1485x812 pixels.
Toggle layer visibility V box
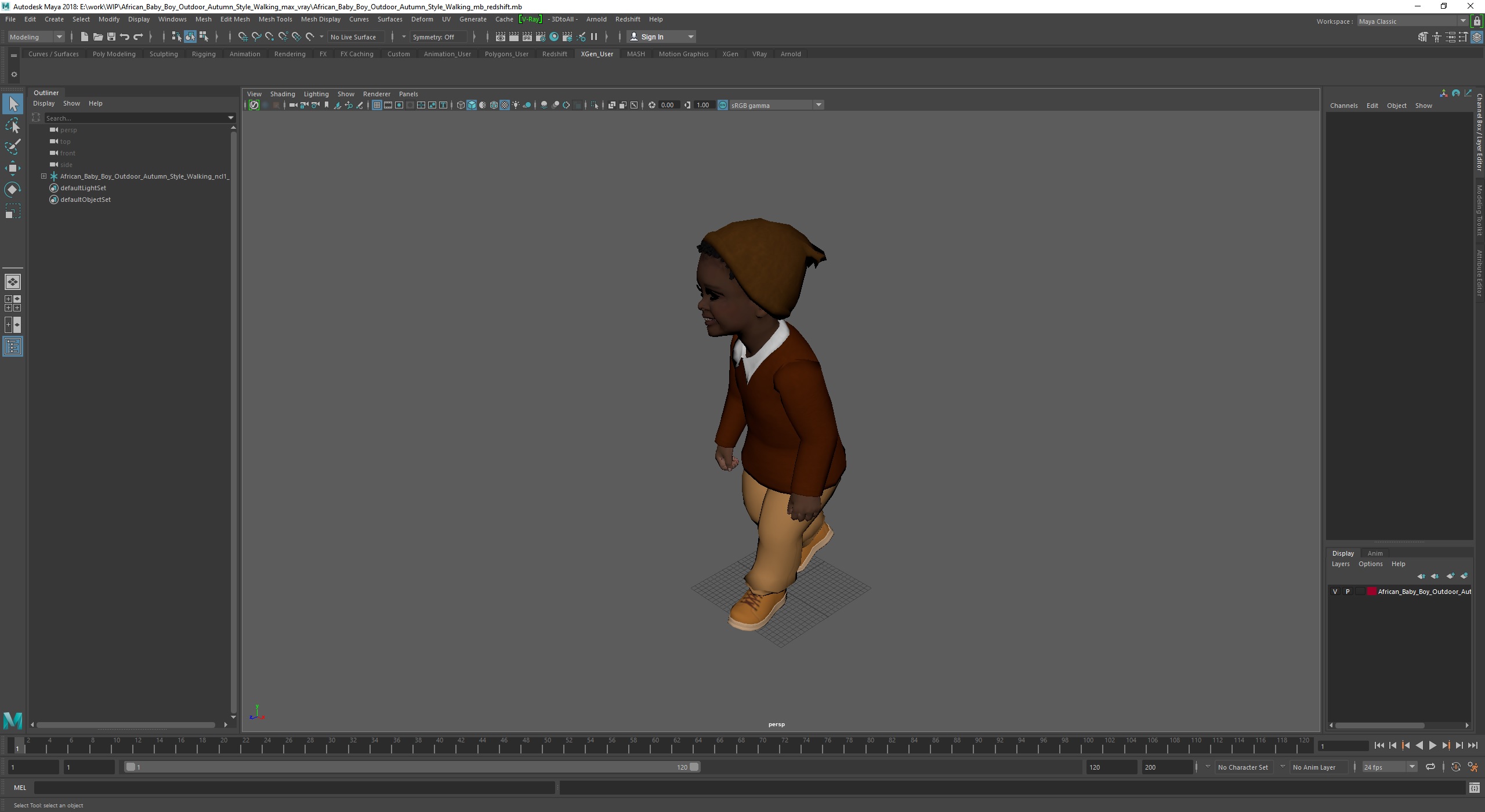[x=1335, y=592]
